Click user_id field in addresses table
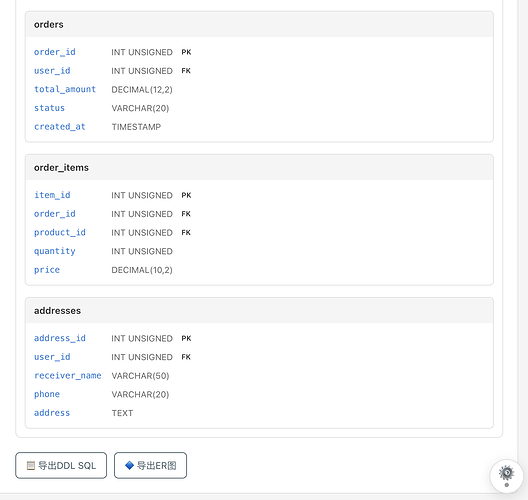Image resolution: width=528 pixels, height=500 pixels. (x=52, y=357)
